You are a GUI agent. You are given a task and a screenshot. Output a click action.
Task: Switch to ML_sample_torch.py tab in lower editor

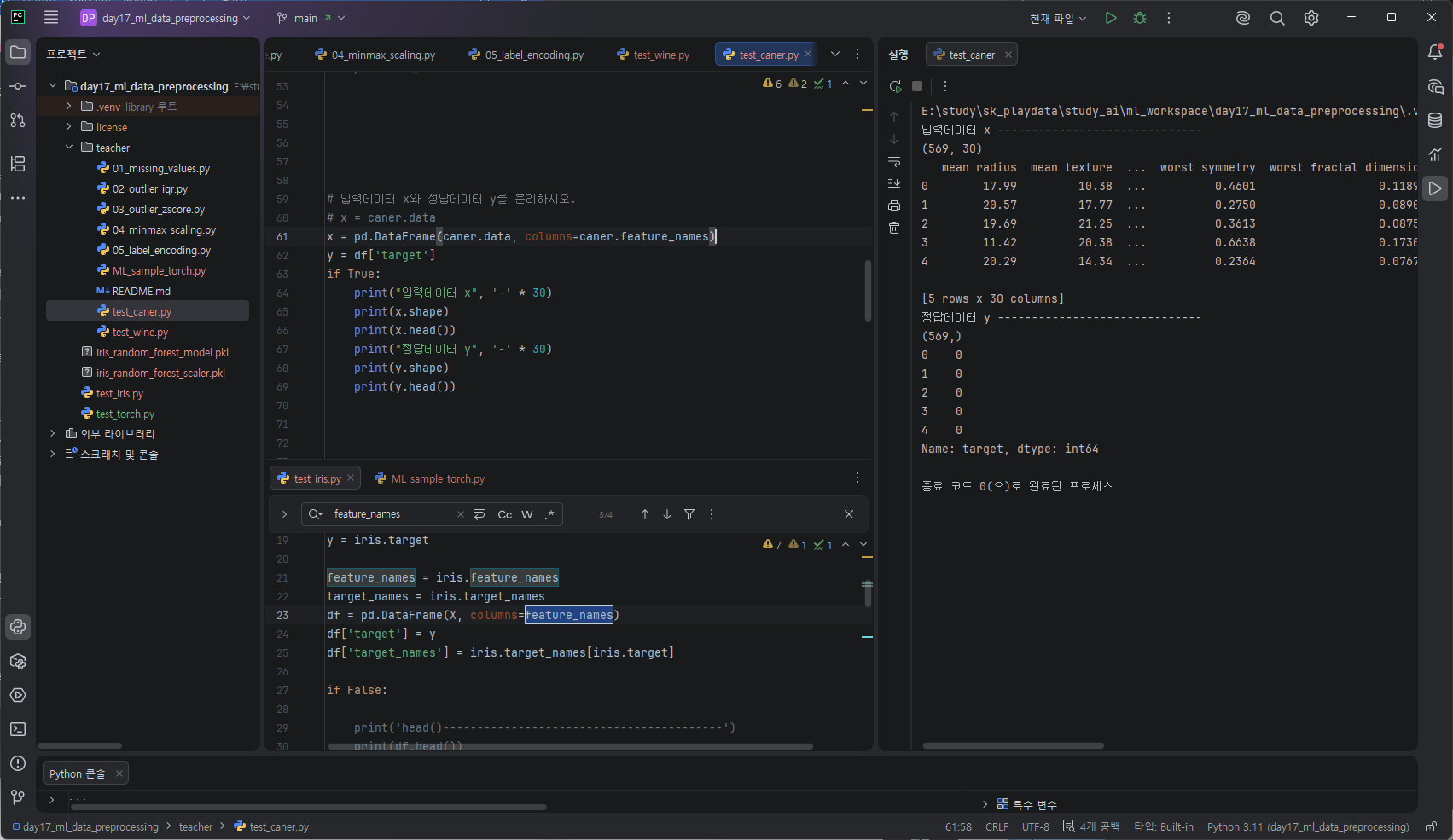tap(430, 478)
